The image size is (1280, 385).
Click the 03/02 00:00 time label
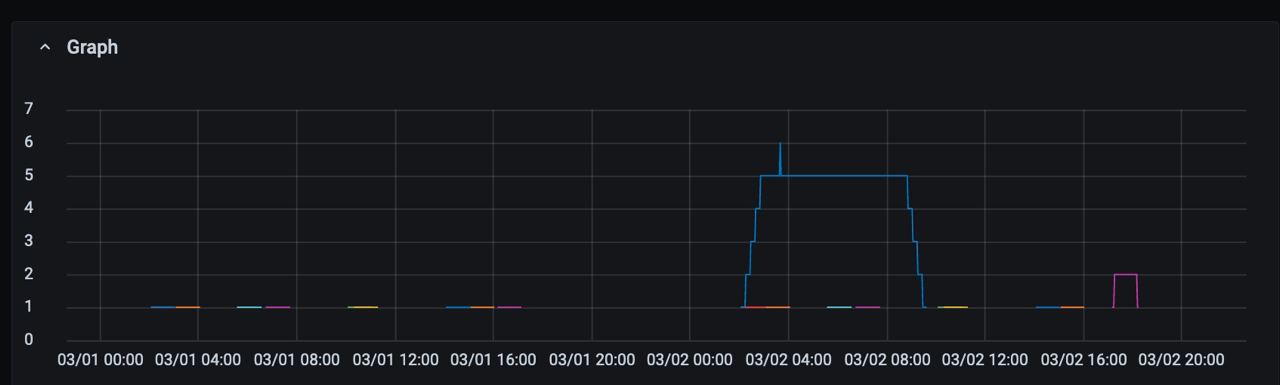pos(690,359)
